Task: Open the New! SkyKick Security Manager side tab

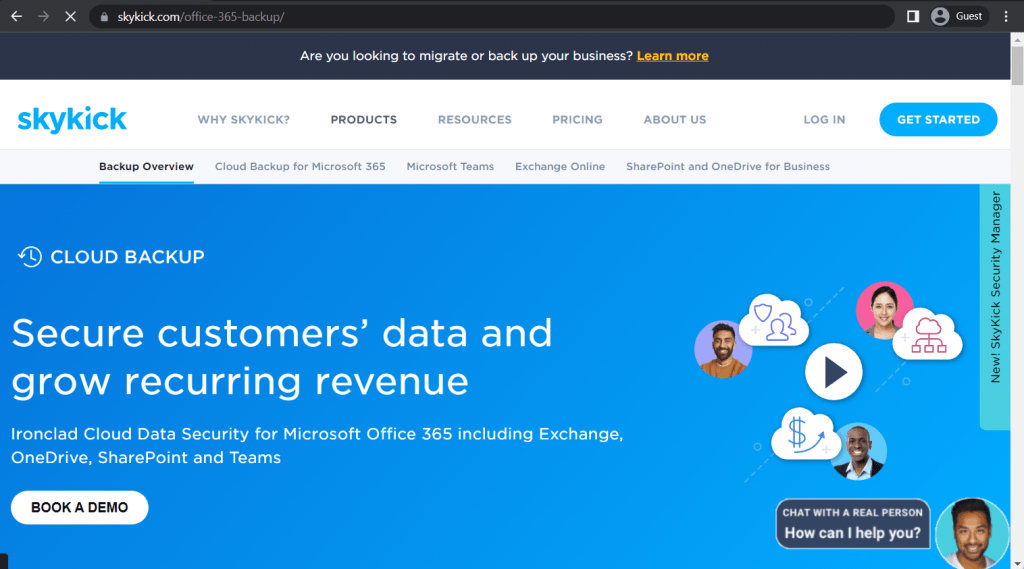Action: tap(995, 307)
